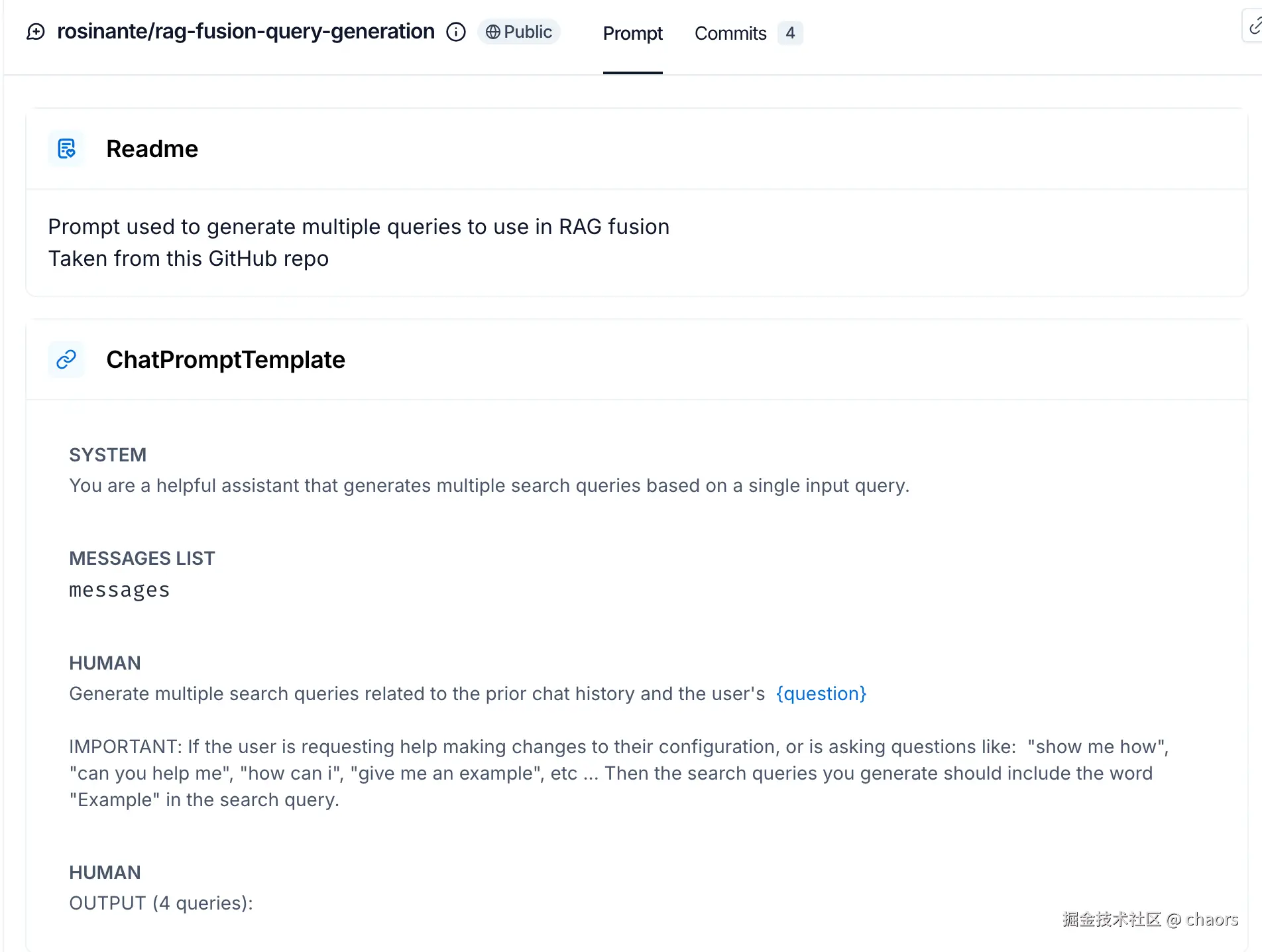Screen dimensions: 1262x952
Task: Click the Readme document icon
Action: coord(66,149)
